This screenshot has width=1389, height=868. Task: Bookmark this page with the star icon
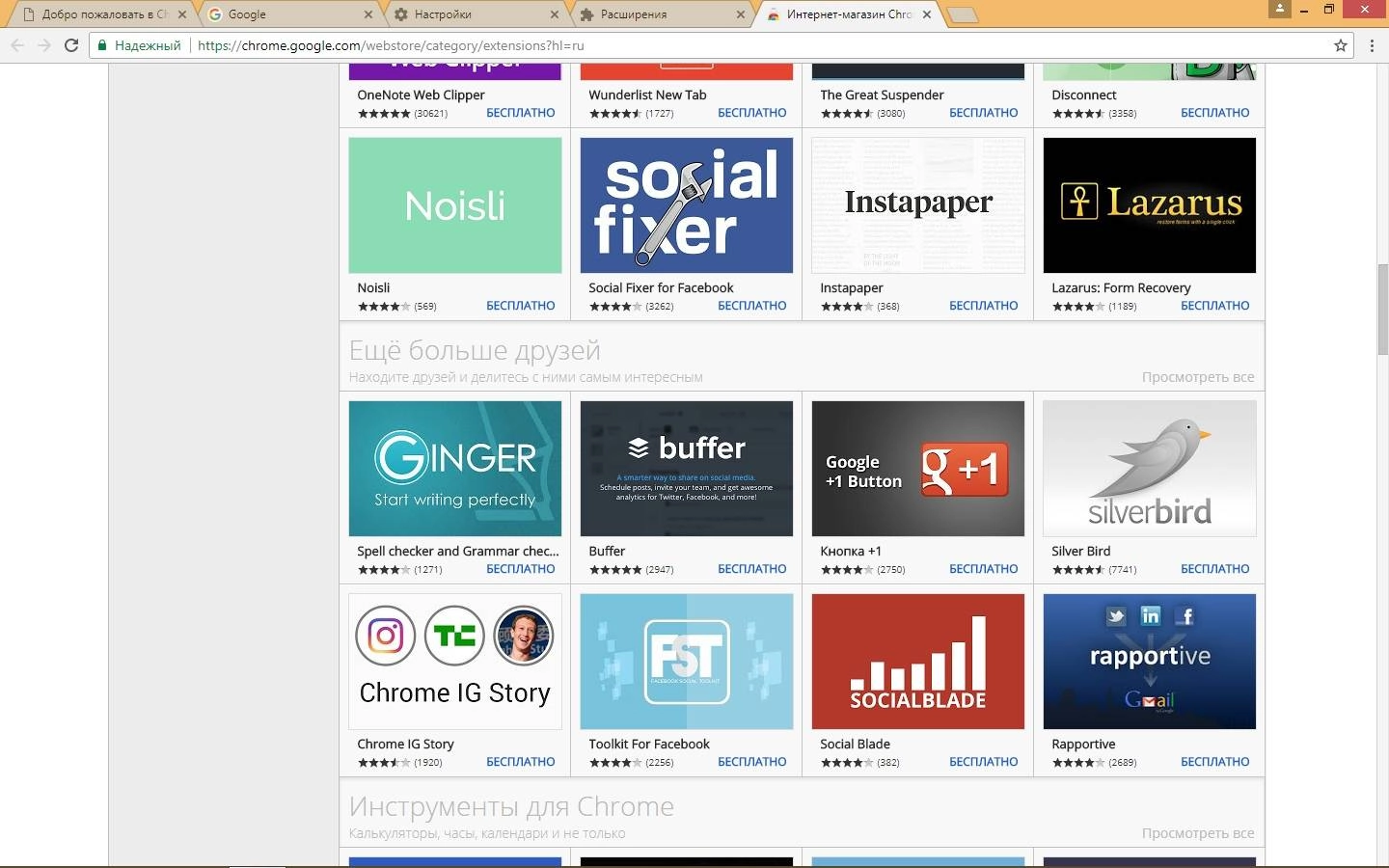[1340, 45]
